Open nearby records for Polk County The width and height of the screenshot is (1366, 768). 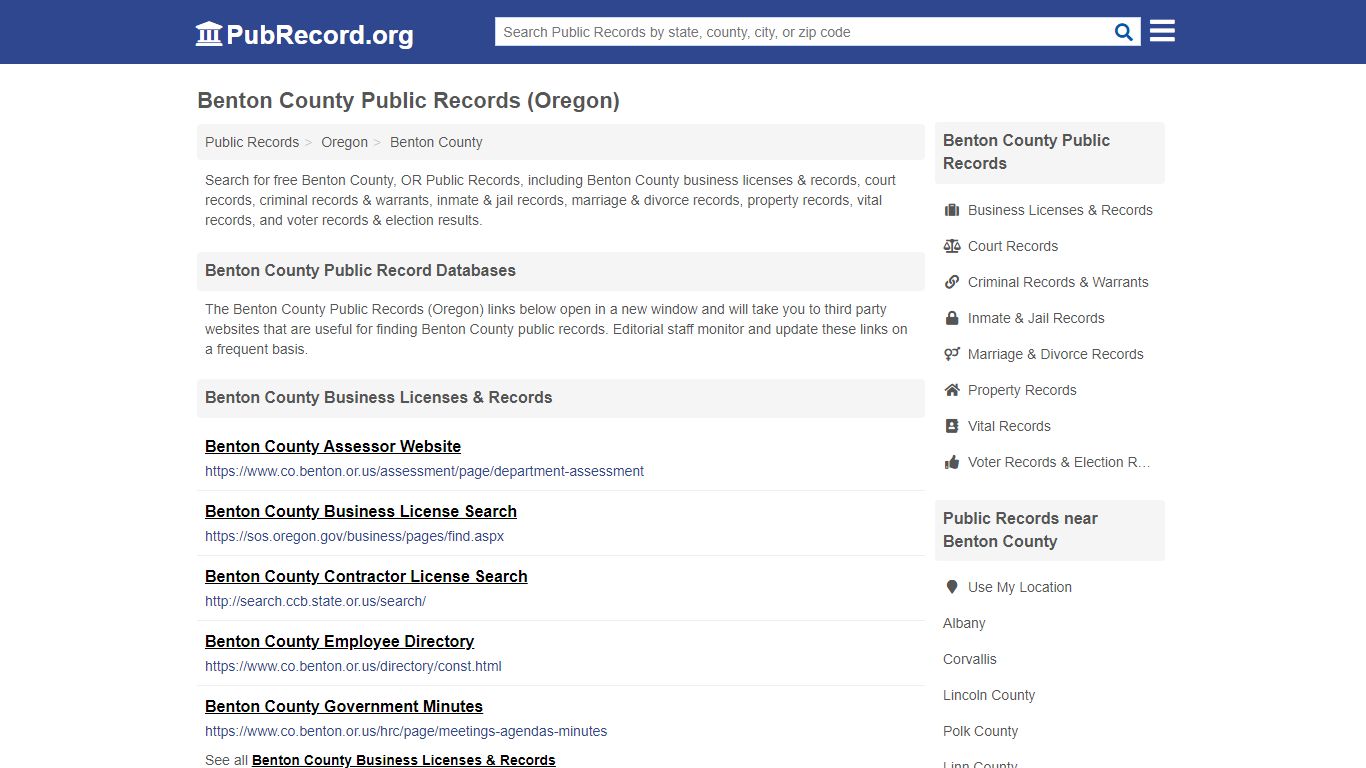[980, 731]
